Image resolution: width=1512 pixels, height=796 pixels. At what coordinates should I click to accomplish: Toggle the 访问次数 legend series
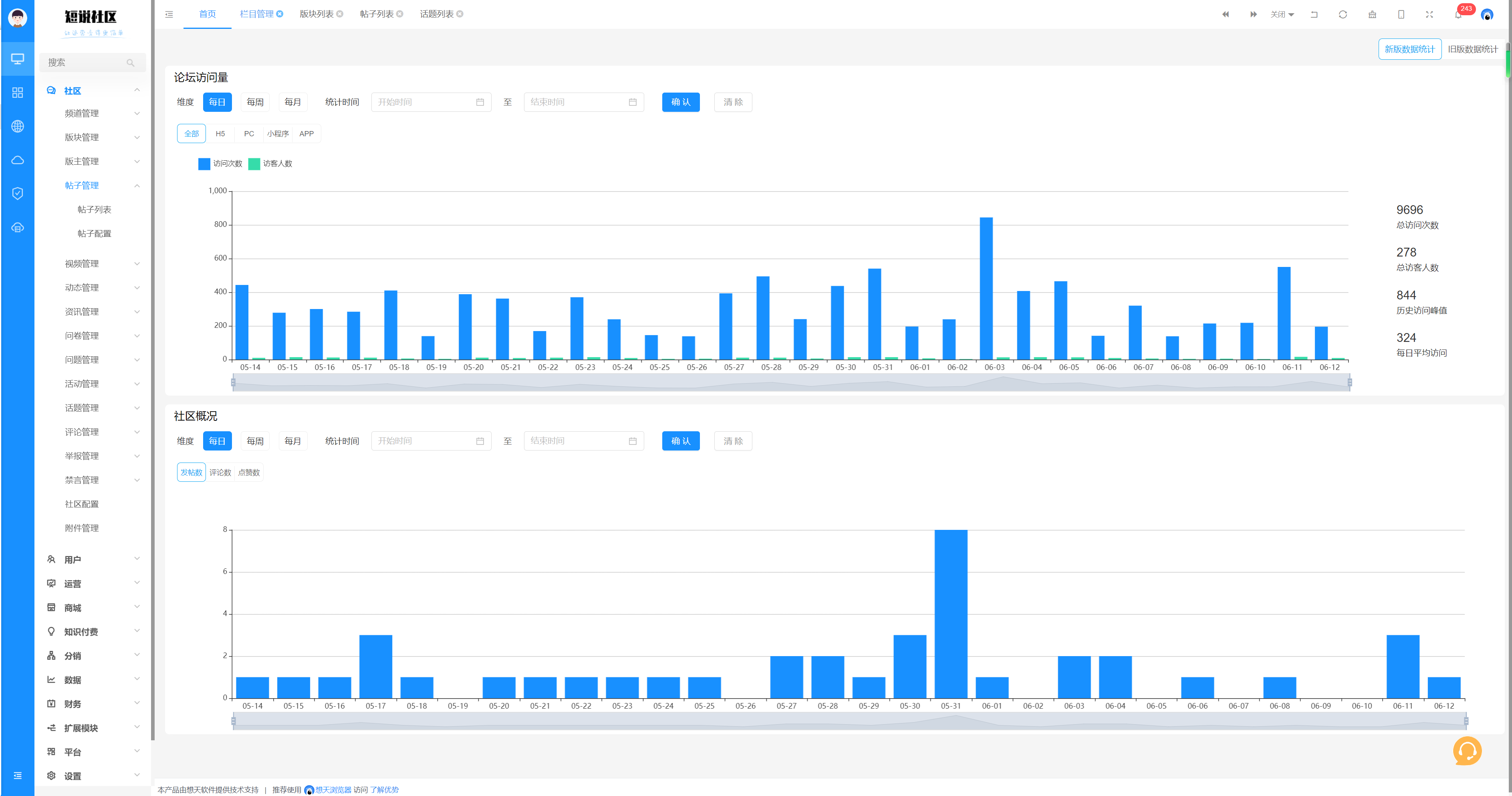tap(220, 164)
